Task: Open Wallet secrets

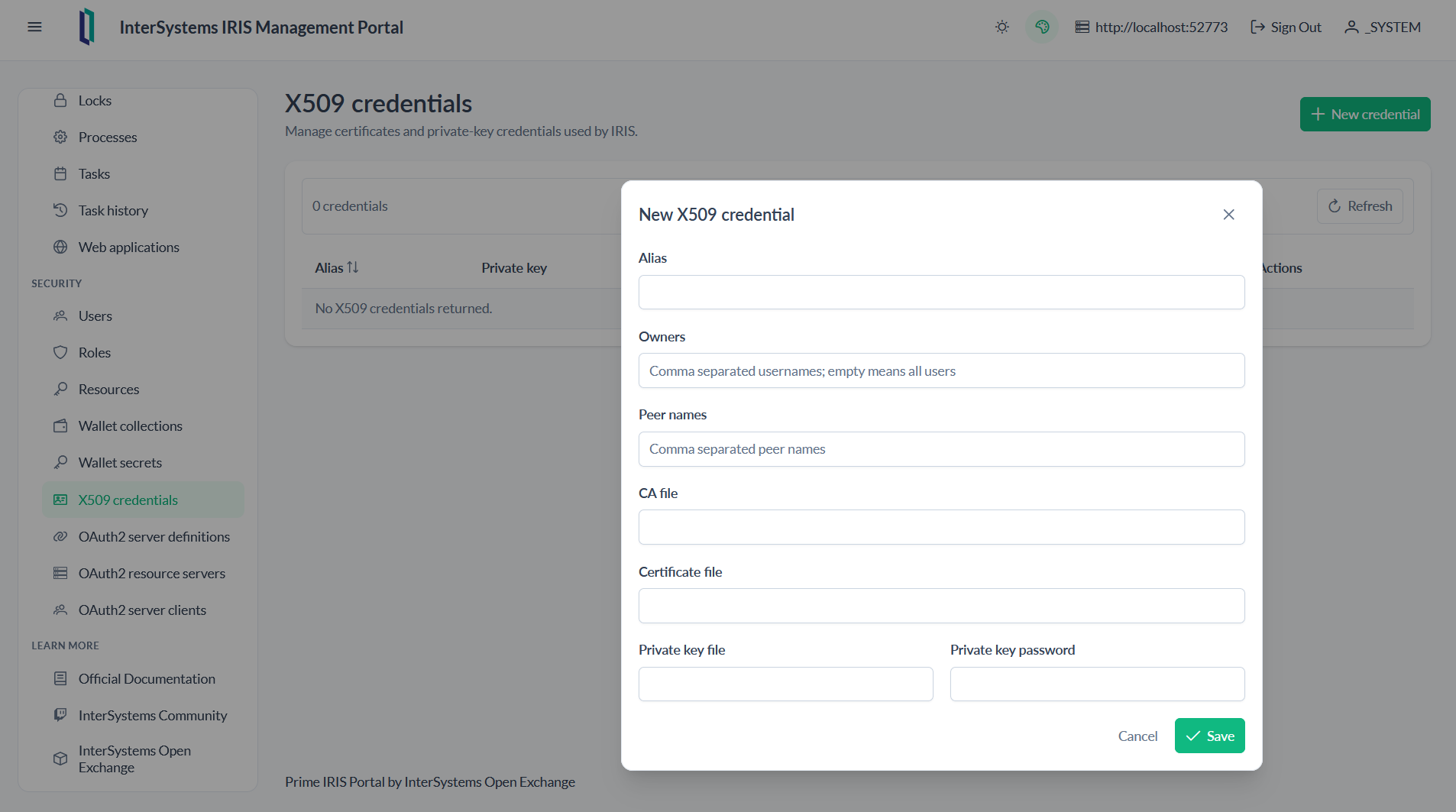Action: tap(143, 462)
